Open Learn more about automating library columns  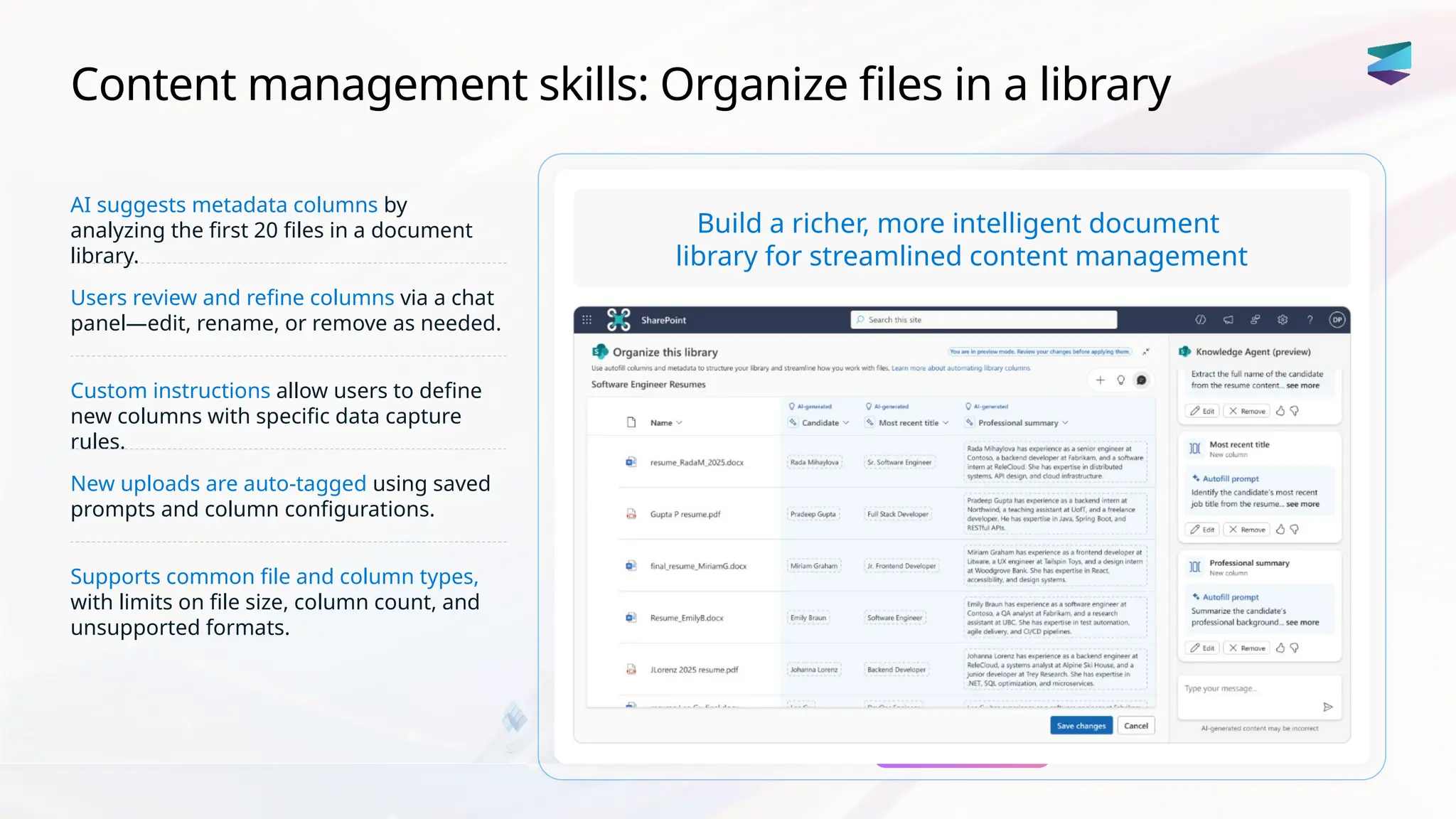click(x=960, y=368)
